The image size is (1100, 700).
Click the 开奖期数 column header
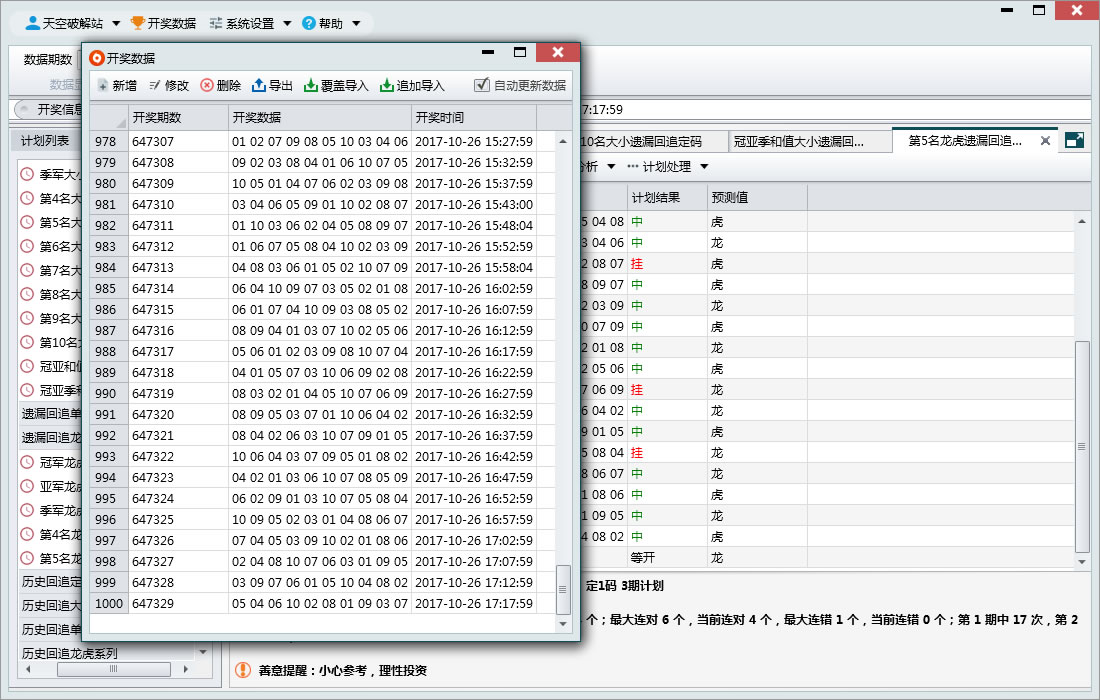(x=178, y=117)
